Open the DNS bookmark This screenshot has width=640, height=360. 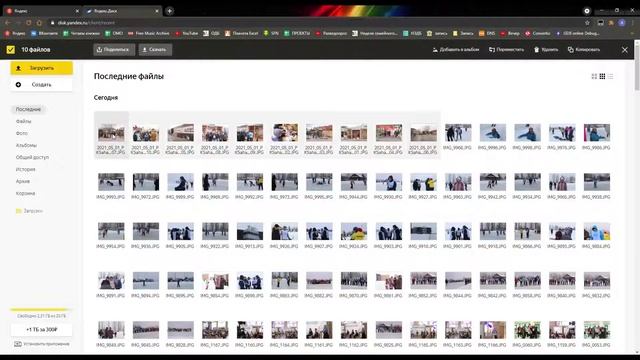pos(487,33)
